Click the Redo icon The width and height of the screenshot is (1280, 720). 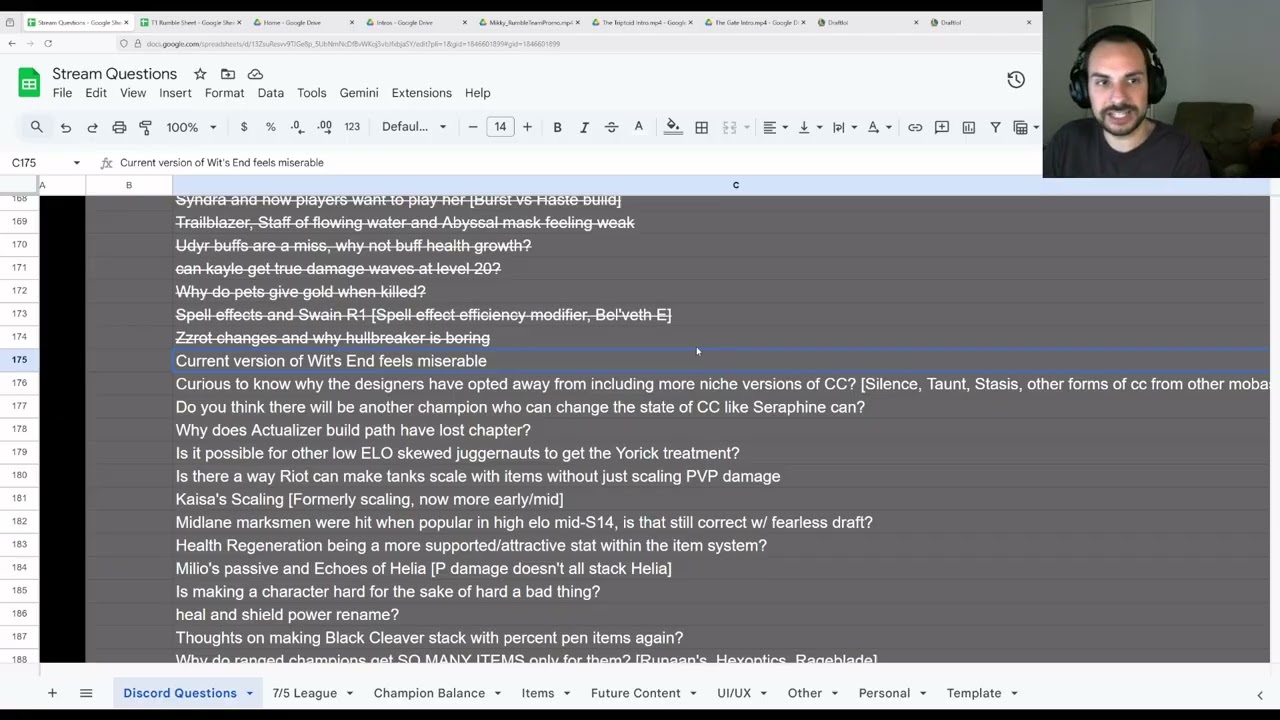click(92, 127)
